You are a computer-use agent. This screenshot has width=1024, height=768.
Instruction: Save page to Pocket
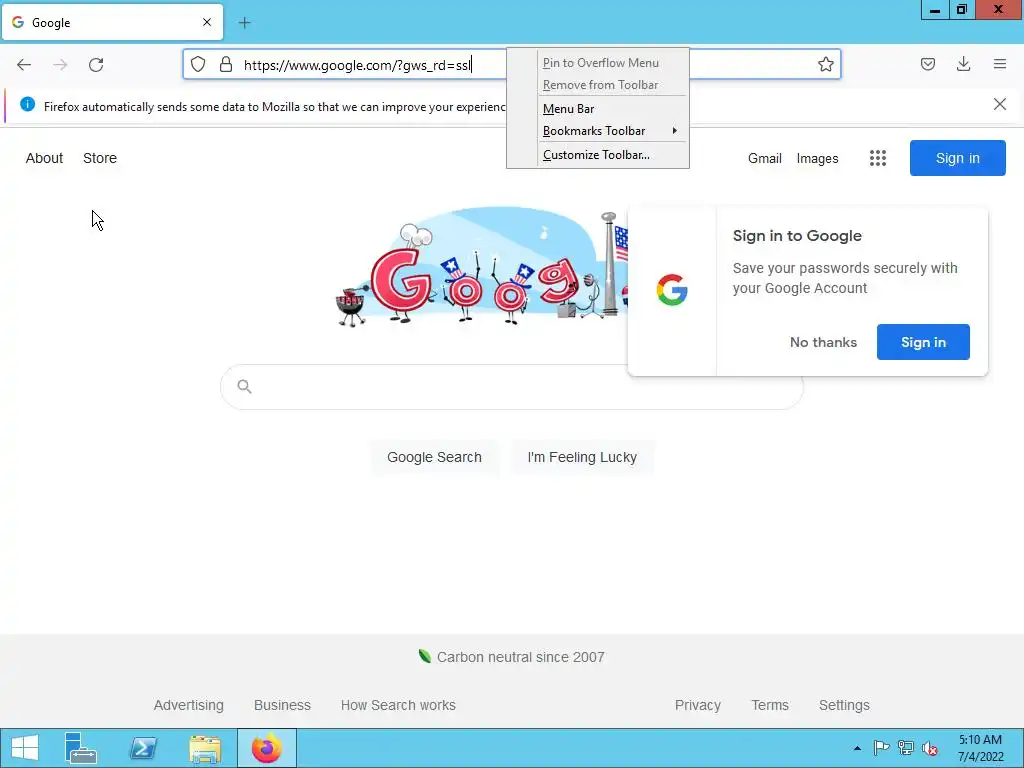coord(928,64)
